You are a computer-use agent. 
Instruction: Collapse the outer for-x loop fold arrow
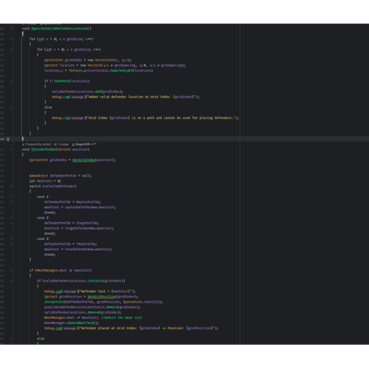[x=11, y=39]
